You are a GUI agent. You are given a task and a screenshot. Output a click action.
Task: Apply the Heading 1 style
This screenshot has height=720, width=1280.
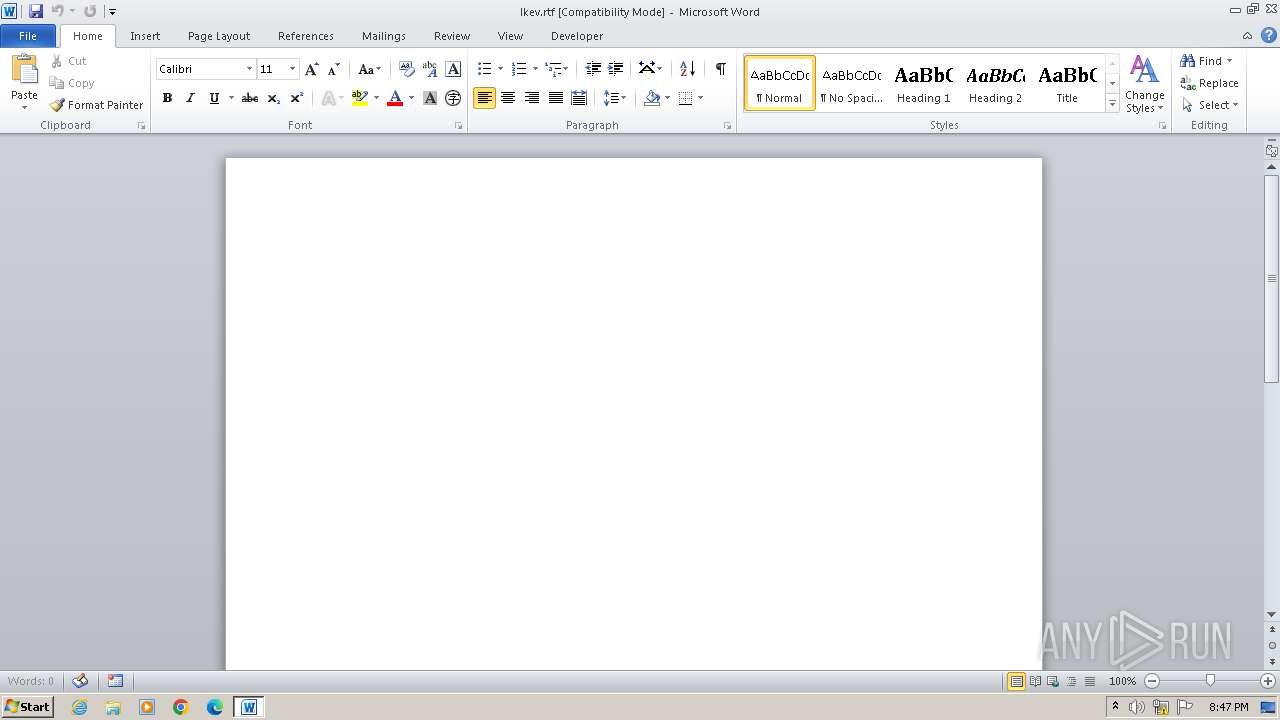point(923,83)
